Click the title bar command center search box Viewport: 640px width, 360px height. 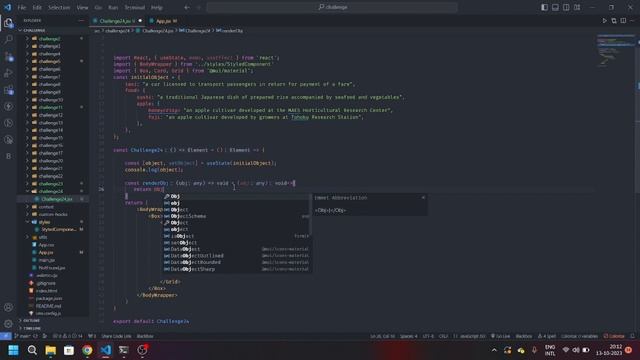point(332,7)
